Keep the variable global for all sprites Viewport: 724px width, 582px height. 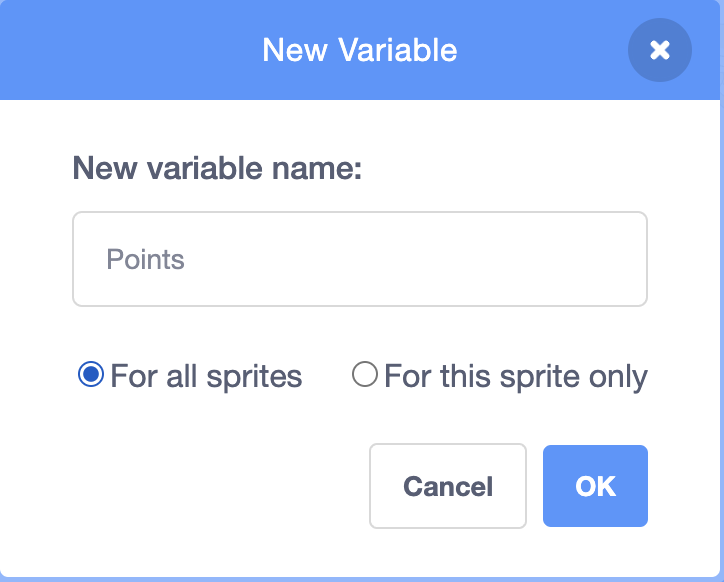[x=91, y=376]
